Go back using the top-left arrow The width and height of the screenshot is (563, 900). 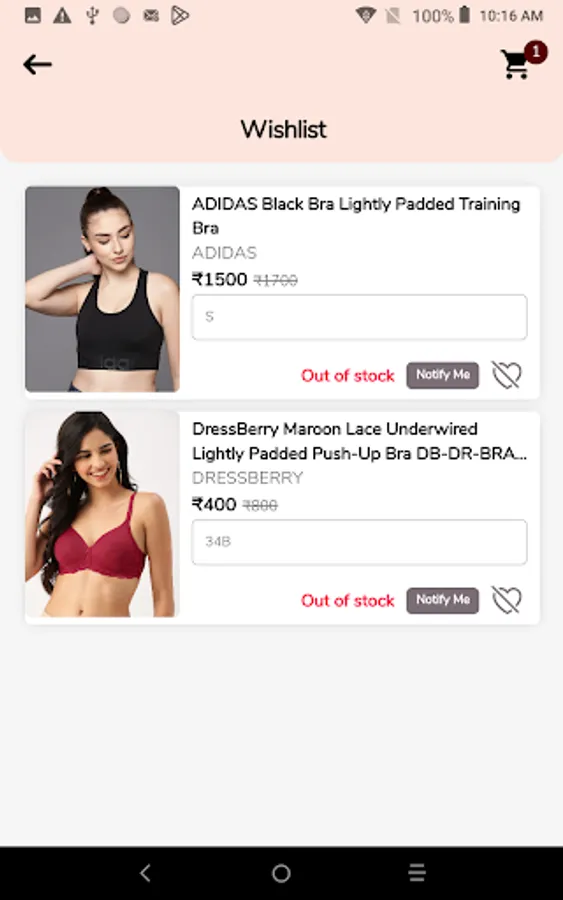[x=37, y=64]
